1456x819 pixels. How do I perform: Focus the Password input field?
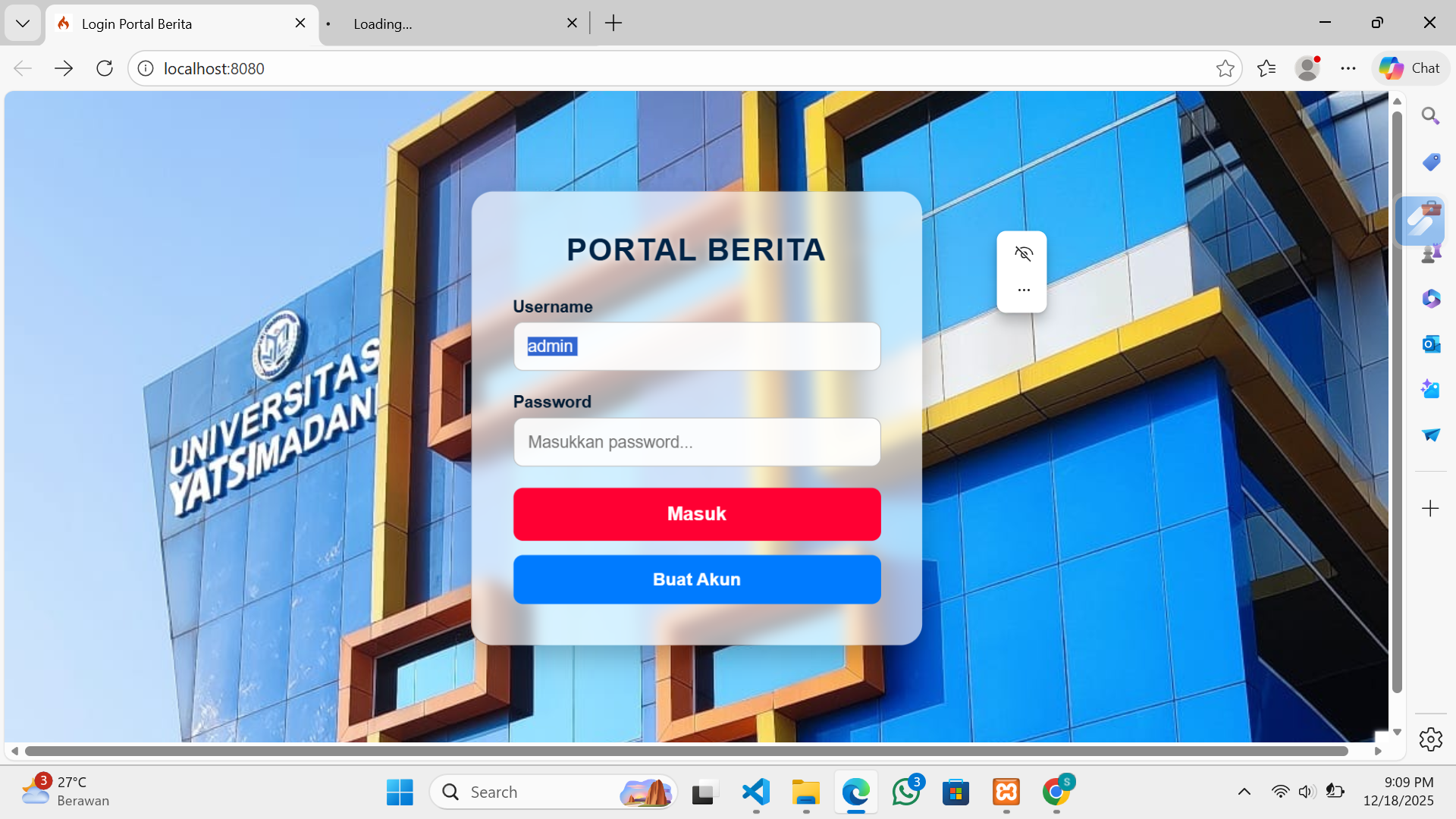(x=696, y=442)
